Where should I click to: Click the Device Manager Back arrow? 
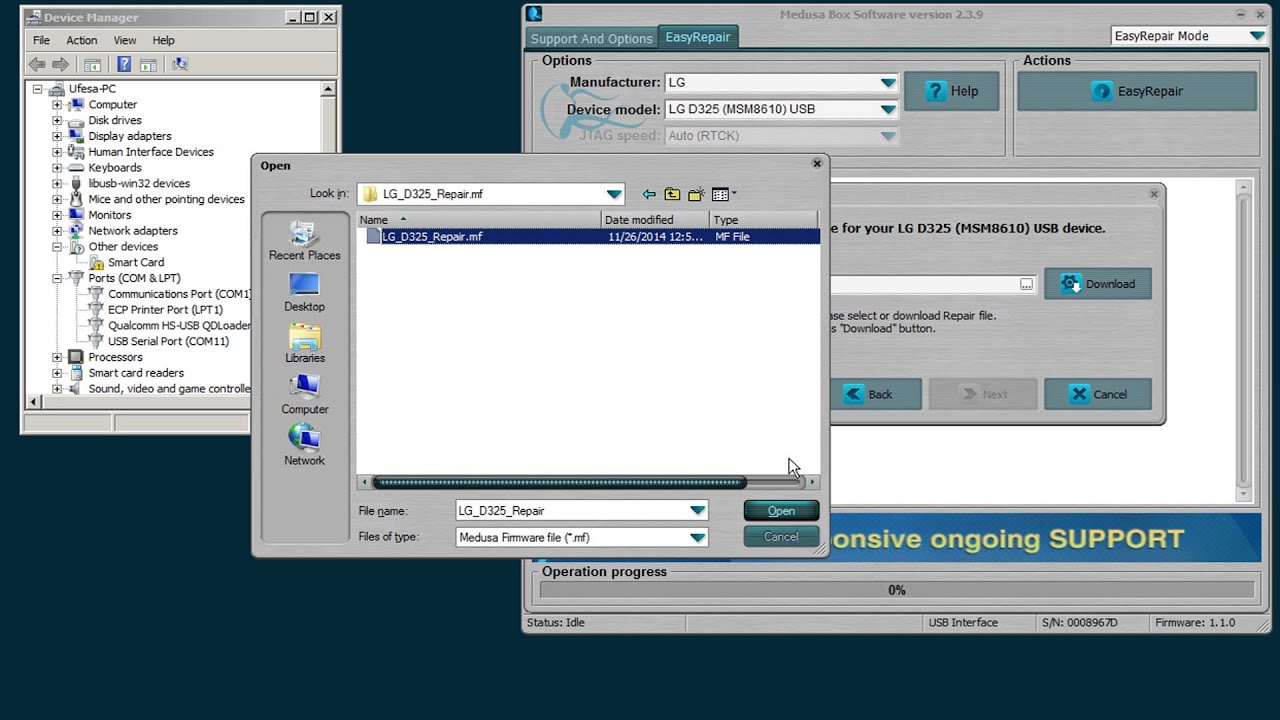click(x=37, y=64)
